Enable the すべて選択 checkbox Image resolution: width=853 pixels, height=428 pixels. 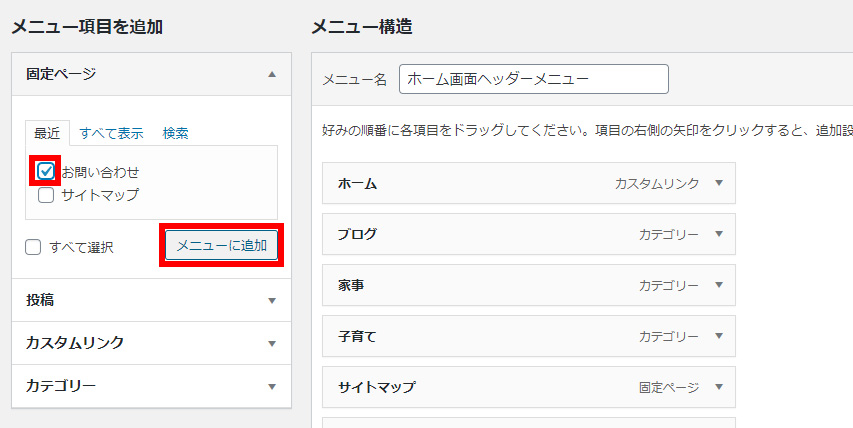point(34,247)
